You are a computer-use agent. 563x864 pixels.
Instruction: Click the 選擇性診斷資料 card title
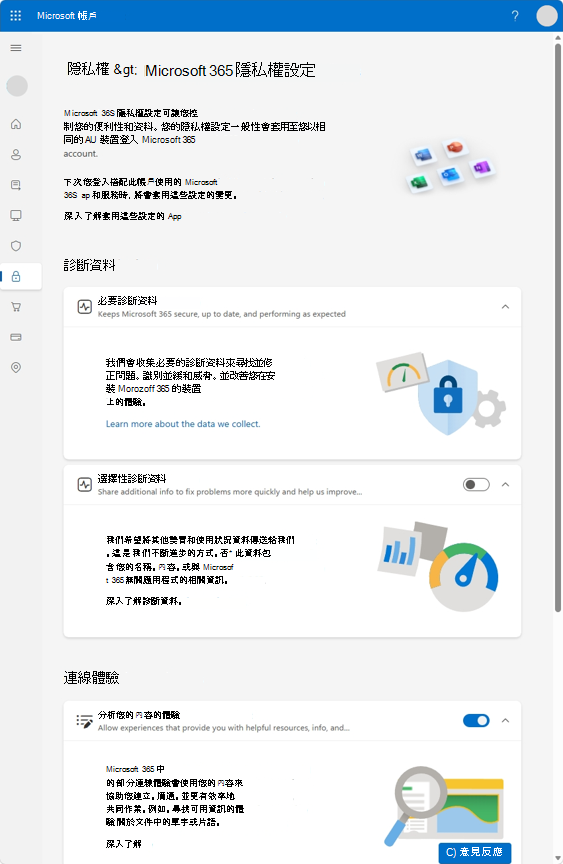pos(132,478)
